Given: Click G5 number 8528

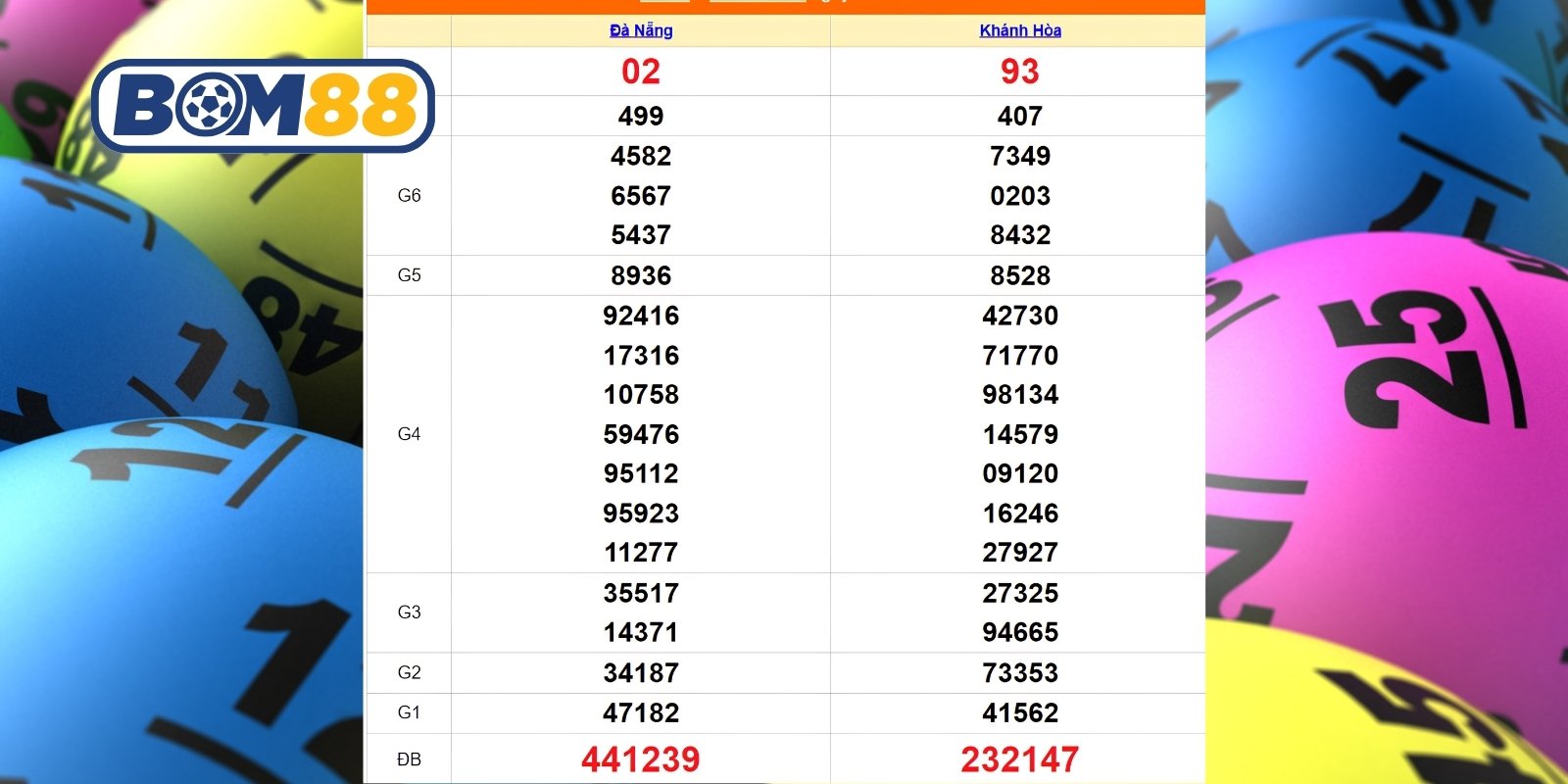Looking at the screenshot, I should (1020, 275).
